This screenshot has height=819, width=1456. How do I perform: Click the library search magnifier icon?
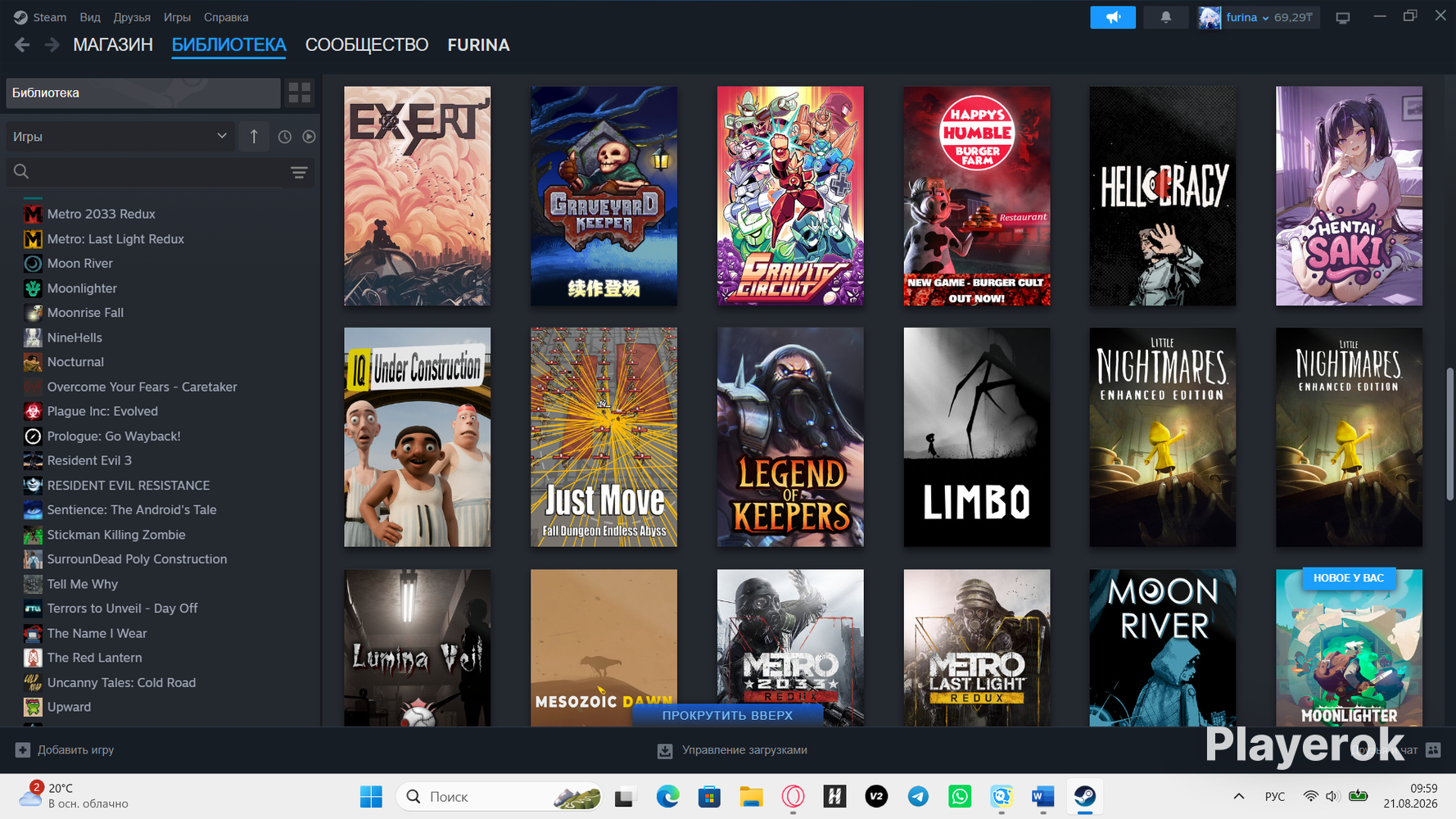[21, 172]
